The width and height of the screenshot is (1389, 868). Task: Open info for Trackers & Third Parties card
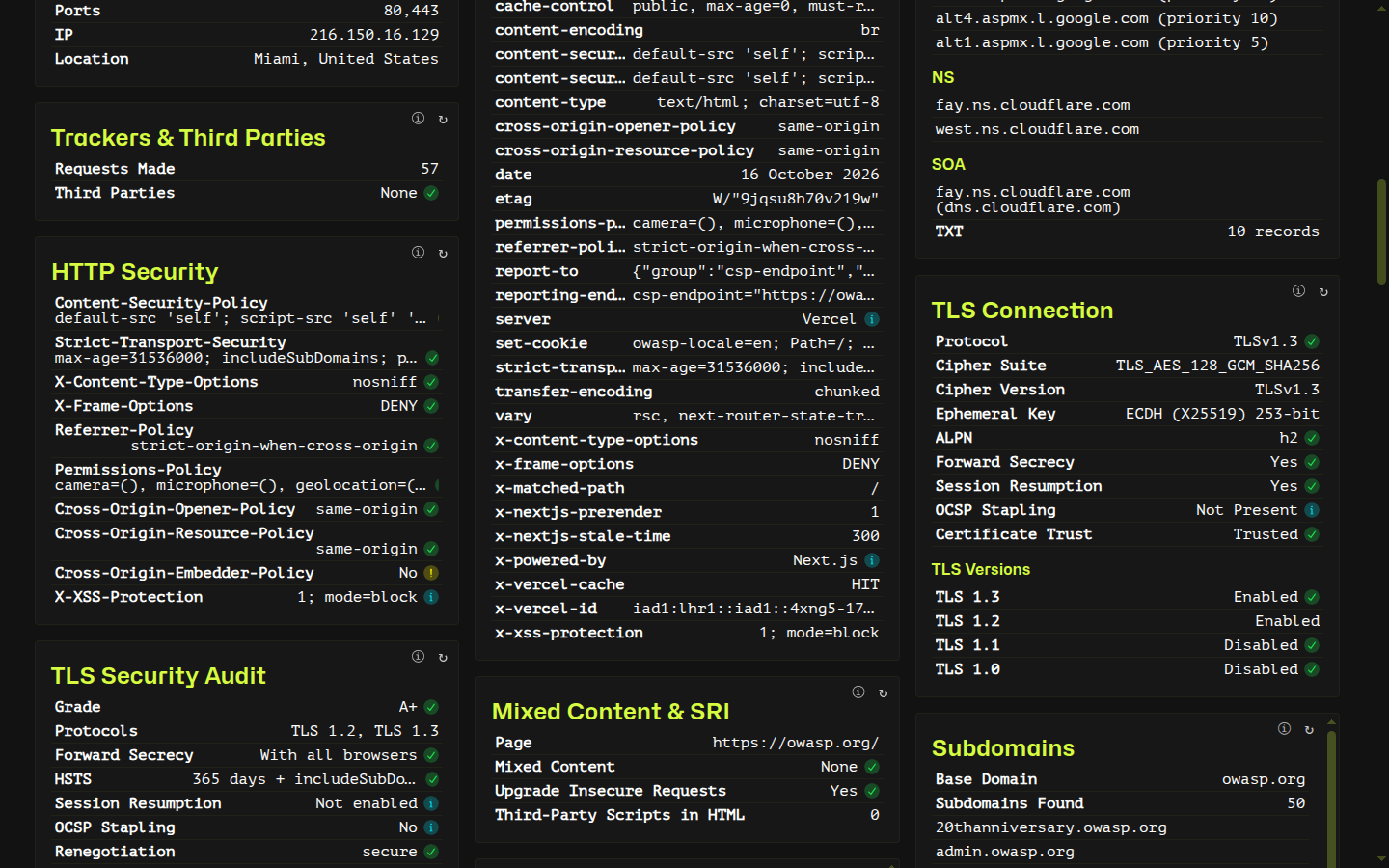coord(418,119)
